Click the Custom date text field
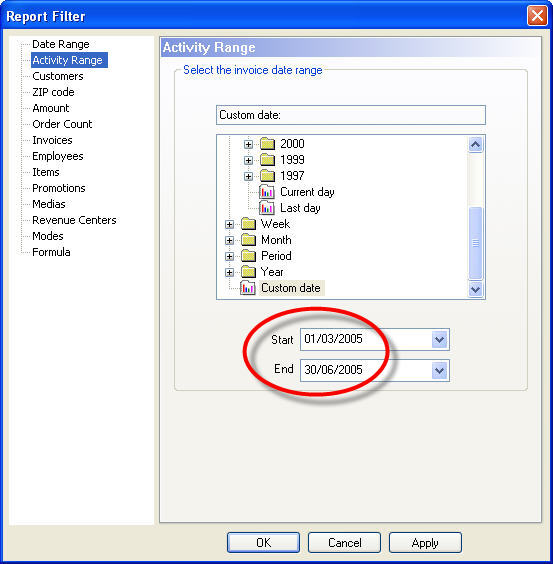 click(351, 115)
